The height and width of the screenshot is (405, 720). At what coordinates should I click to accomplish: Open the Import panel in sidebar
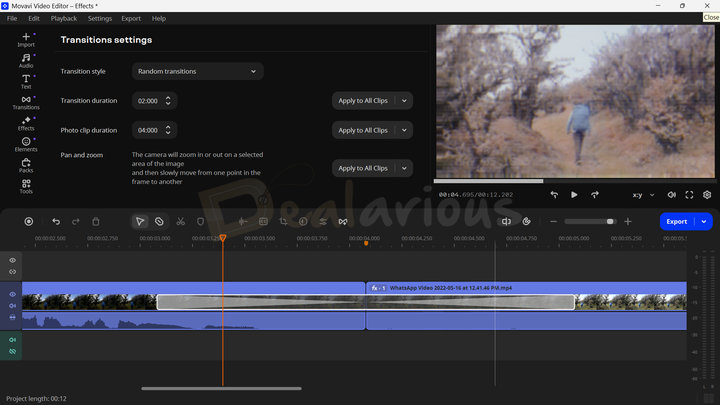pos(26,39)
